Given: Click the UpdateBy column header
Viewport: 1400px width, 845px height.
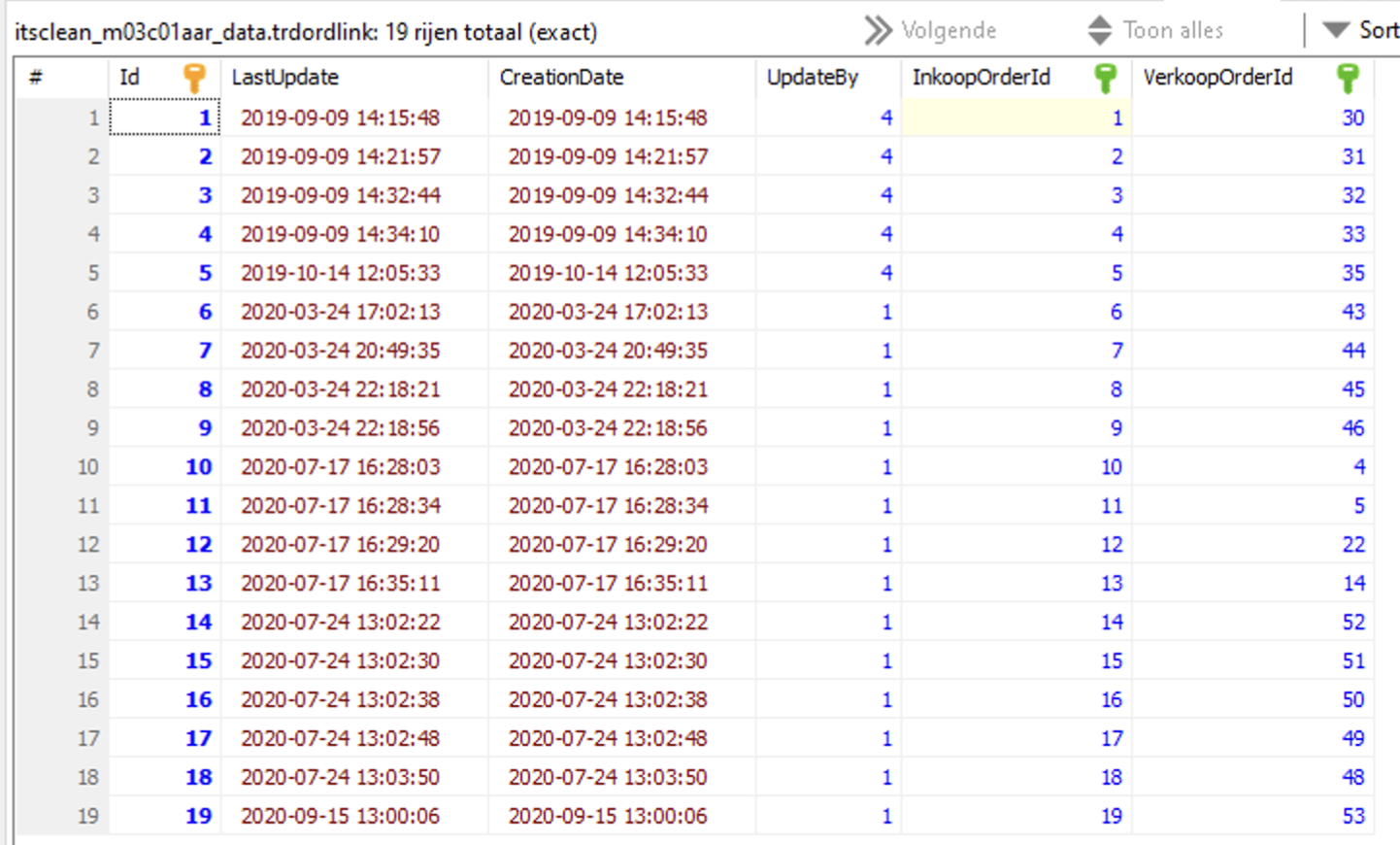Looking at the screenshot, I should pyautogui.click(x=812, y=78).
